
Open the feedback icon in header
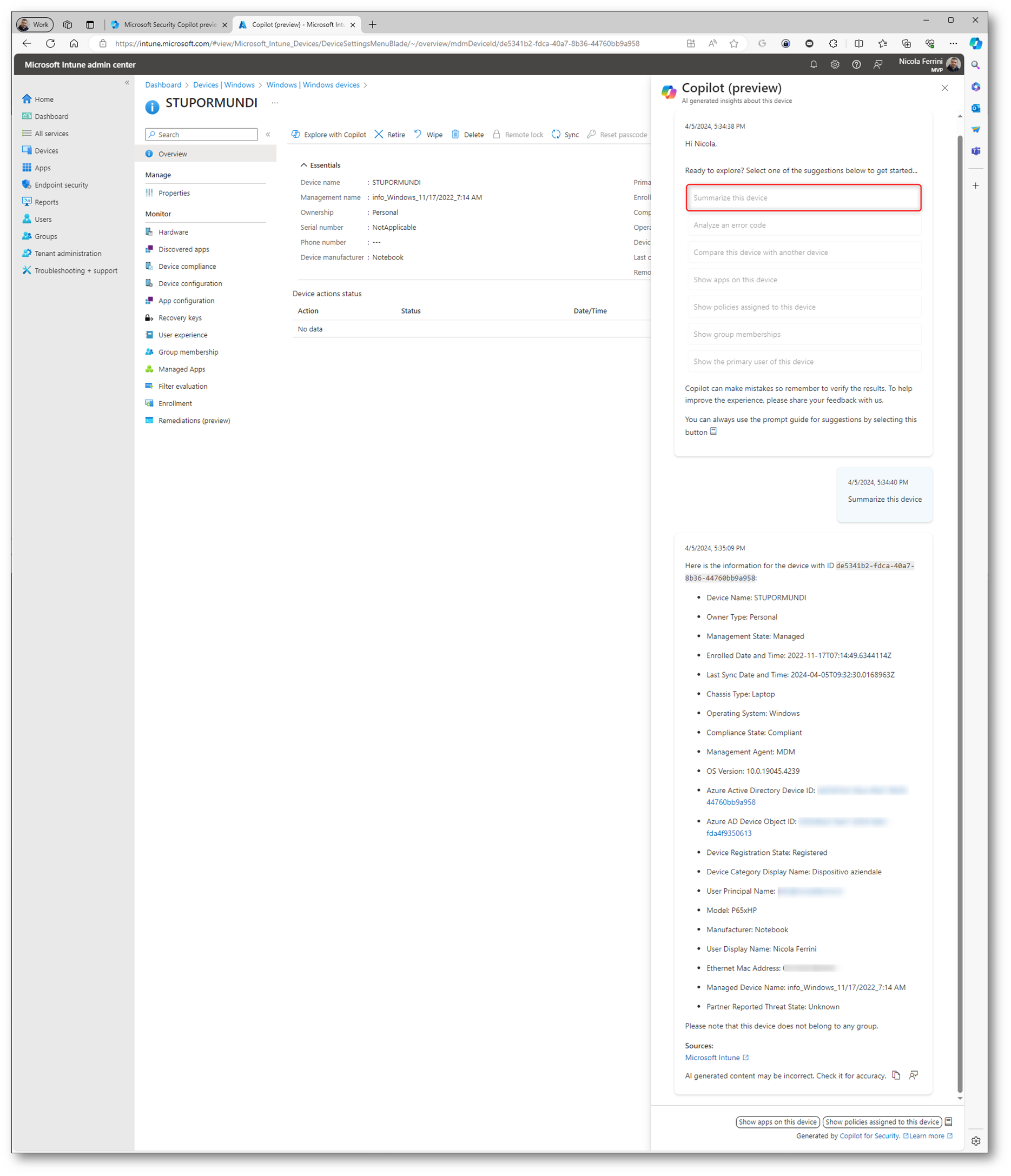[877, 65]
